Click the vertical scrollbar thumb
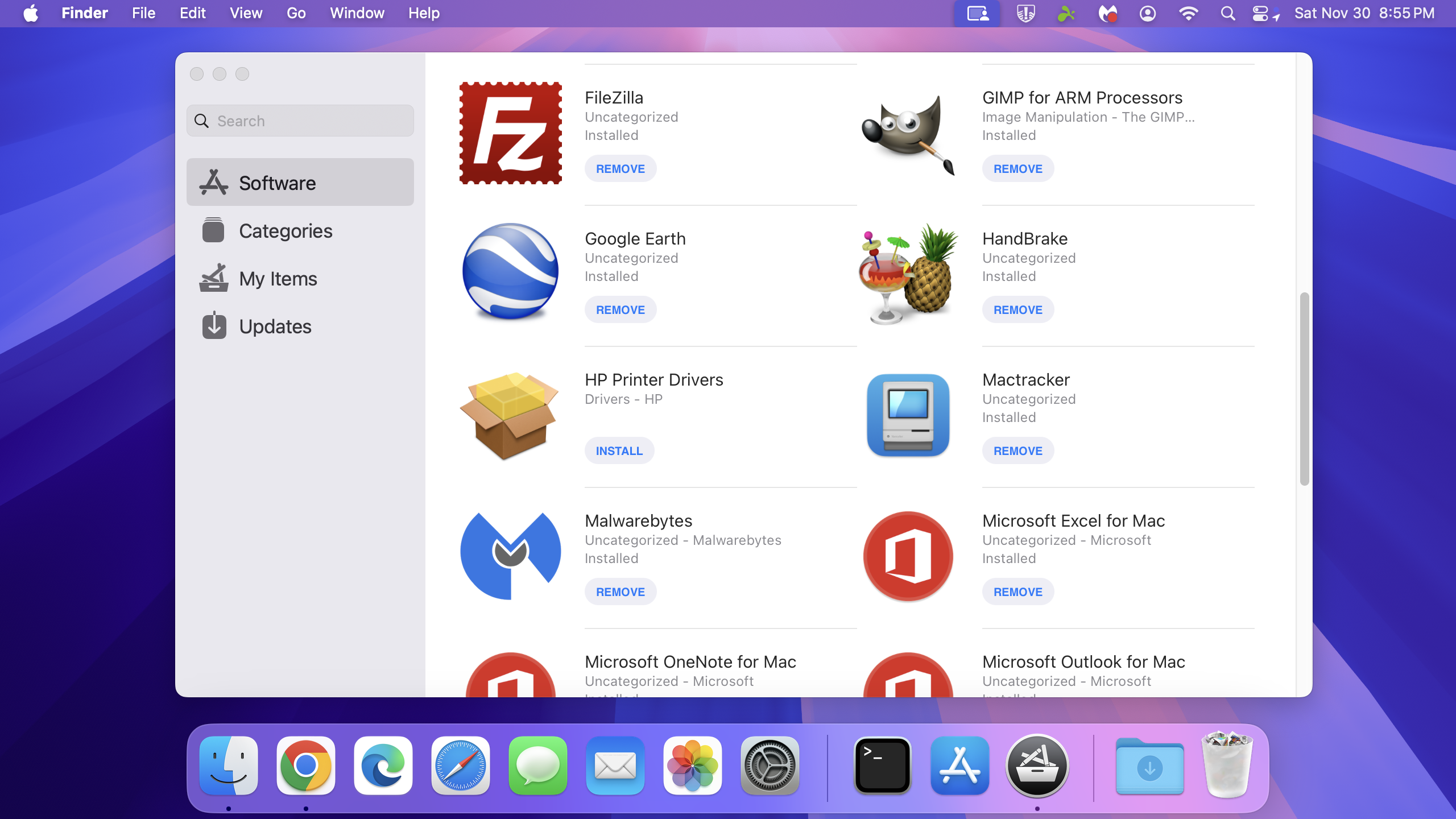The height and width of the screenshot is (819, 1456). coord(1304,389)
